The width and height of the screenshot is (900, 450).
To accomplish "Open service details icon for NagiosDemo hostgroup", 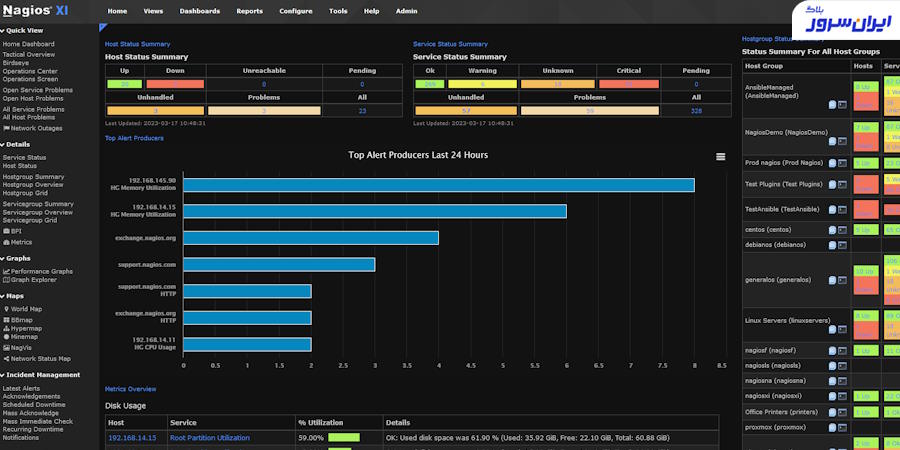I will (x=832, y=141).
